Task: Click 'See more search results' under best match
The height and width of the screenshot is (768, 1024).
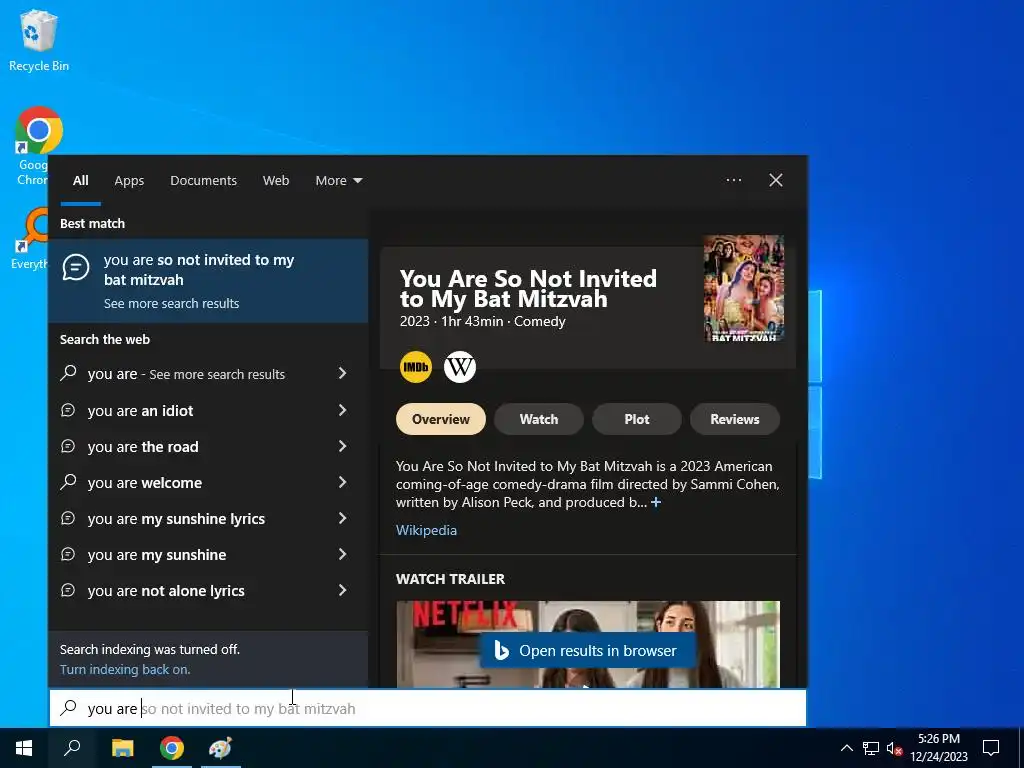Action: coord(171,304)
